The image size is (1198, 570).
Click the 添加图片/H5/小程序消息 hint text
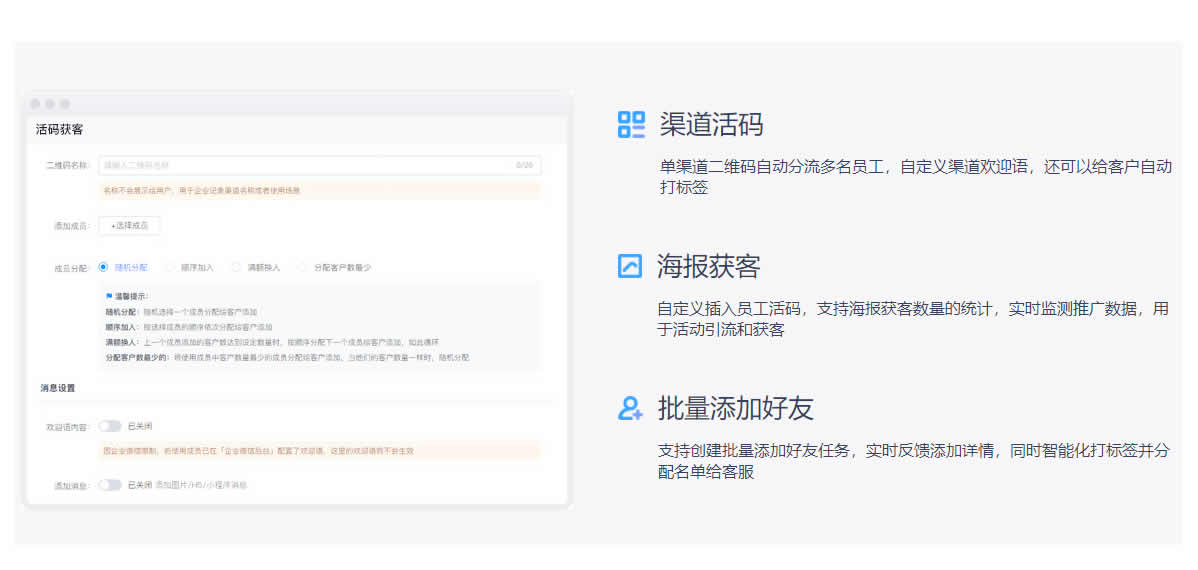tap(201, 484)
